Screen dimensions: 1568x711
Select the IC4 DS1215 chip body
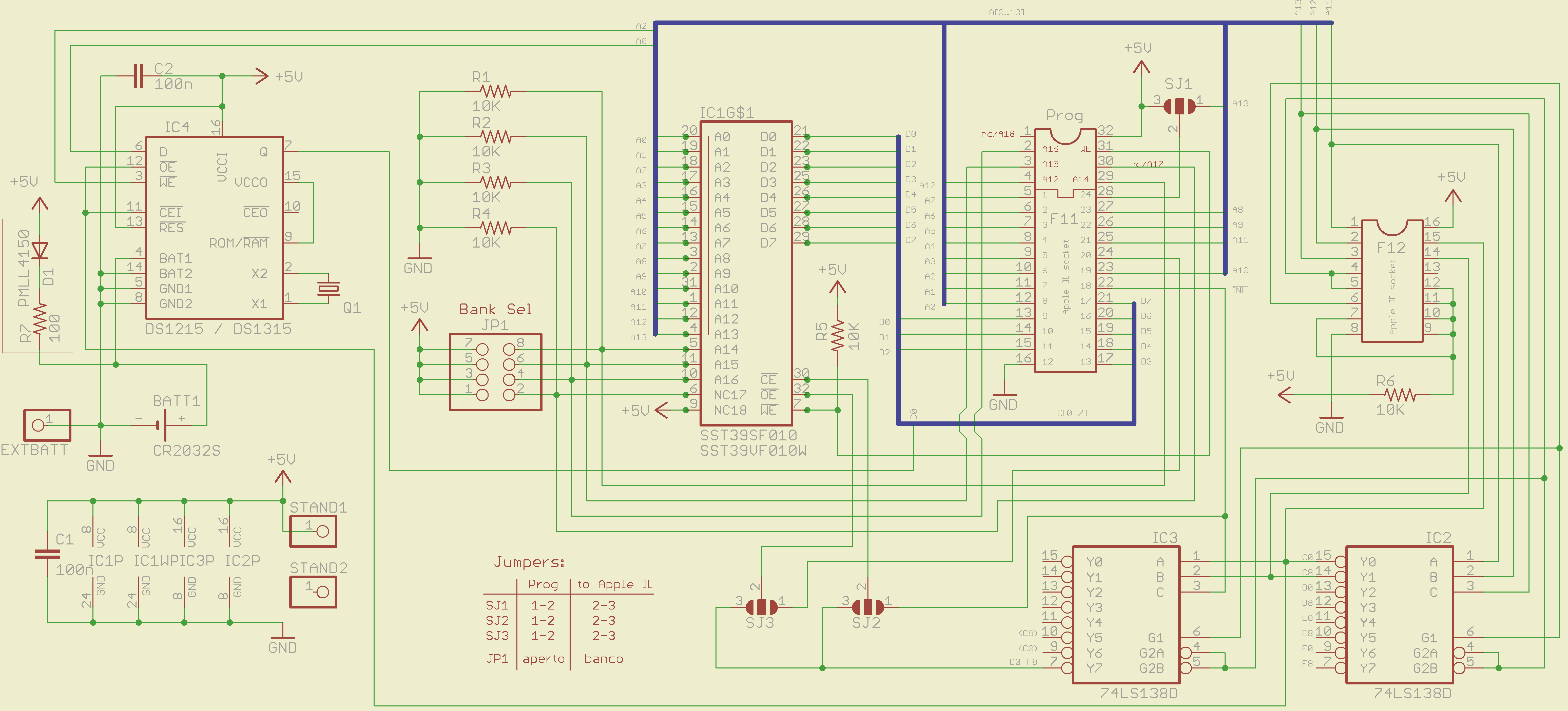(x=214, y=228)
